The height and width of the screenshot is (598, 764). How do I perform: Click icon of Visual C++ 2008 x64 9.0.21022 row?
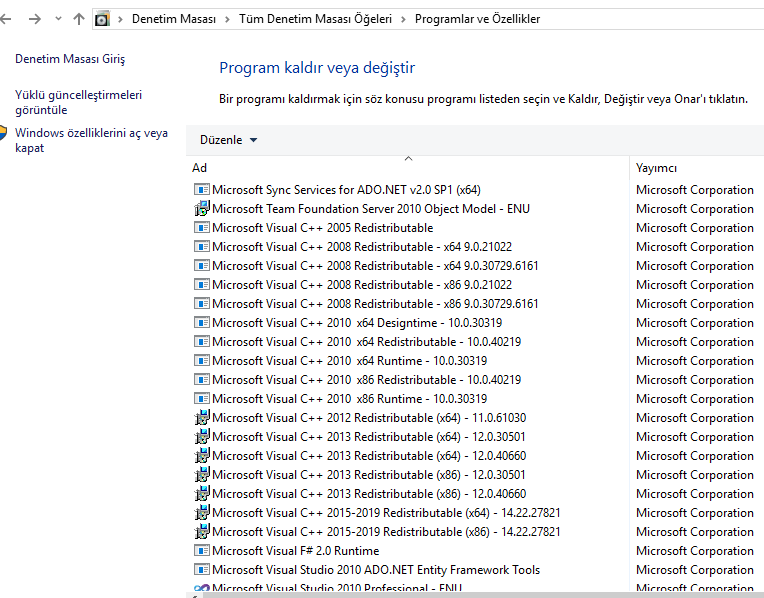click(202, 247)
